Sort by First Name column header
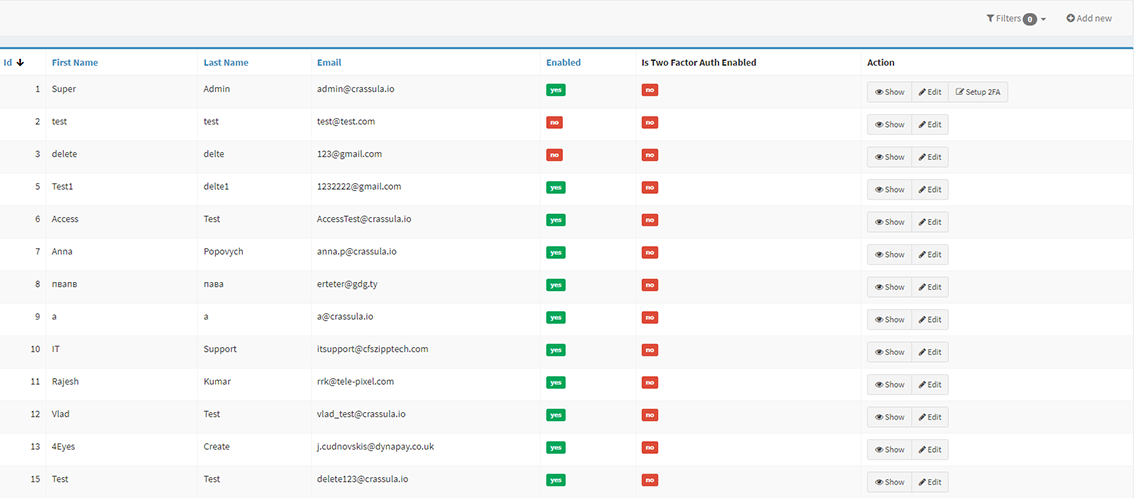Screen dimensions: 1134x498 point(75,62)
